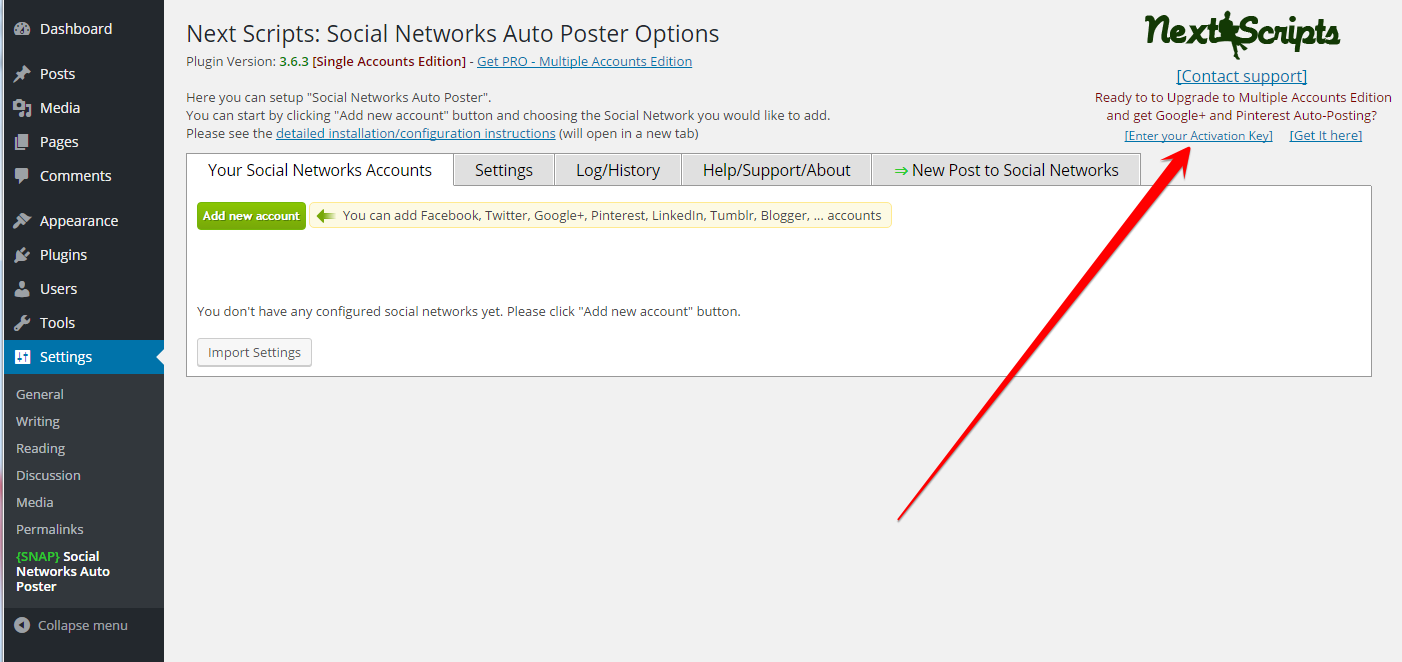Open the Users menu

(58, 289)
